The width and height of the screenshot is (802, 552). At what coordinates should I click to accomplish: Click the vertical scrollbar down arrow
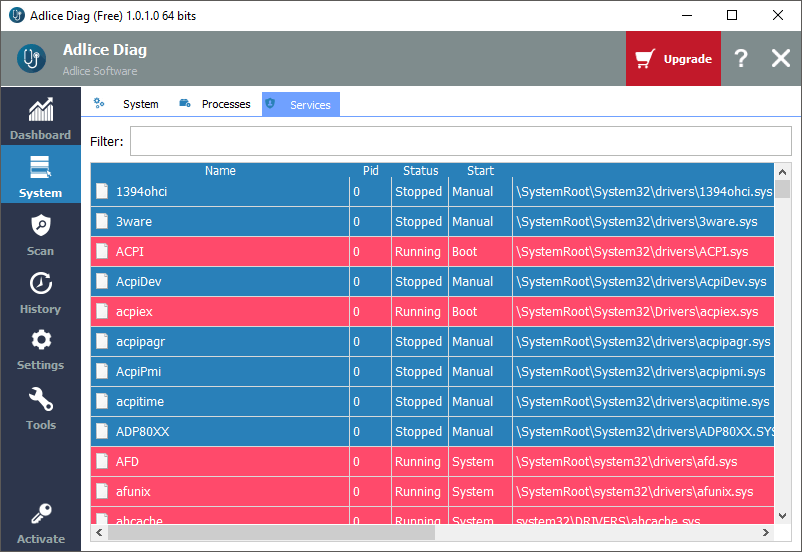[x=783, y=516]
